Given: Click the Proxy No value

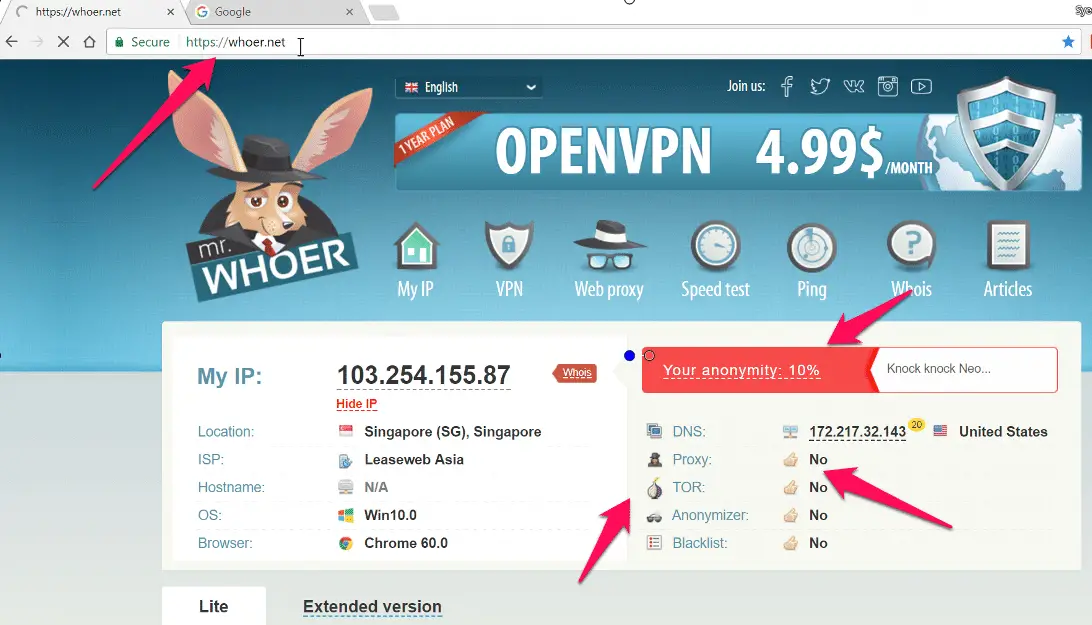Looking at the screenshot, I should pyautogui.click(x=818, y=460).
